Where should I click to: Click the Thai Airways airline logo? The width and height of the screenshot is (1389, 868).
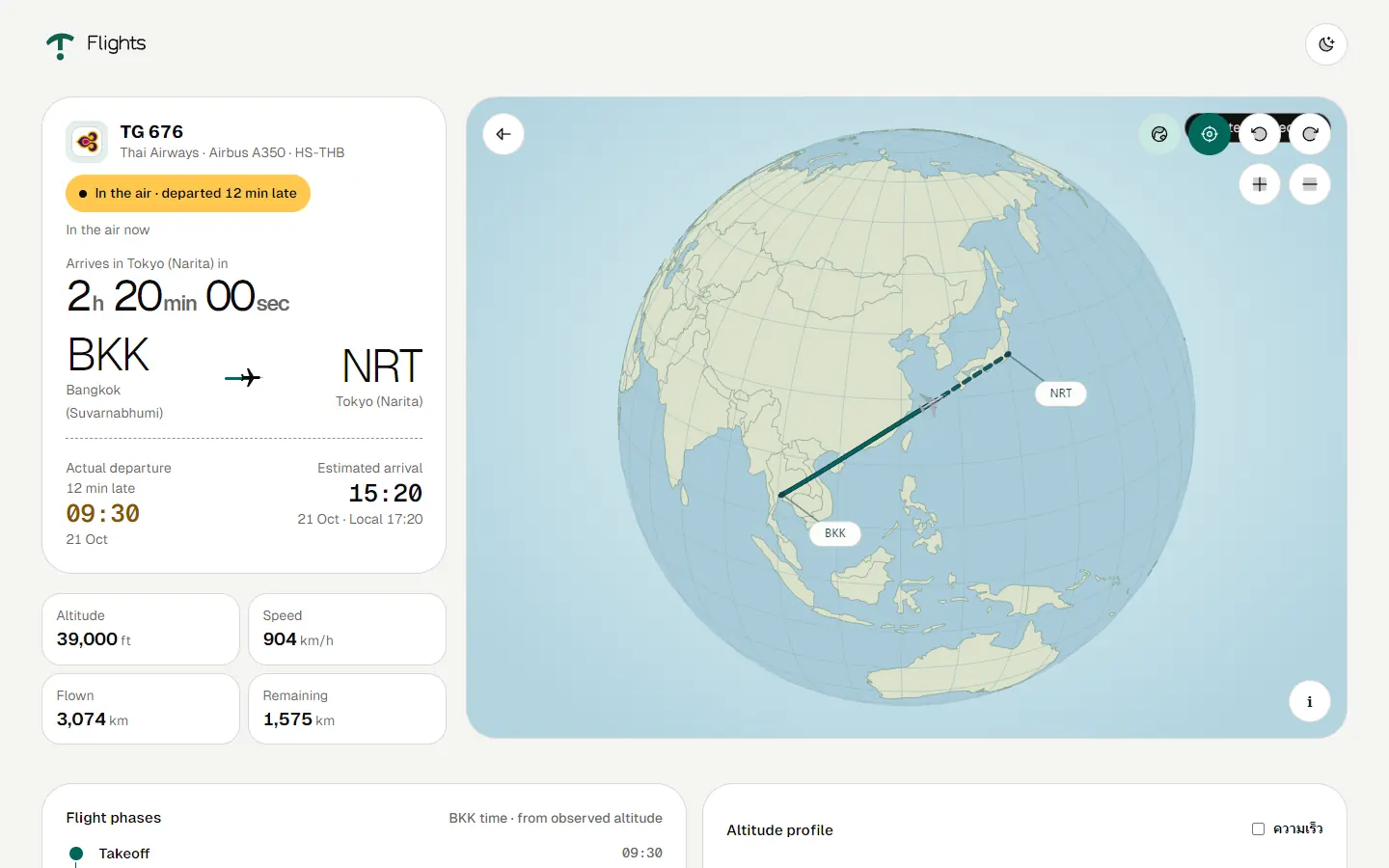click(87, 142)
